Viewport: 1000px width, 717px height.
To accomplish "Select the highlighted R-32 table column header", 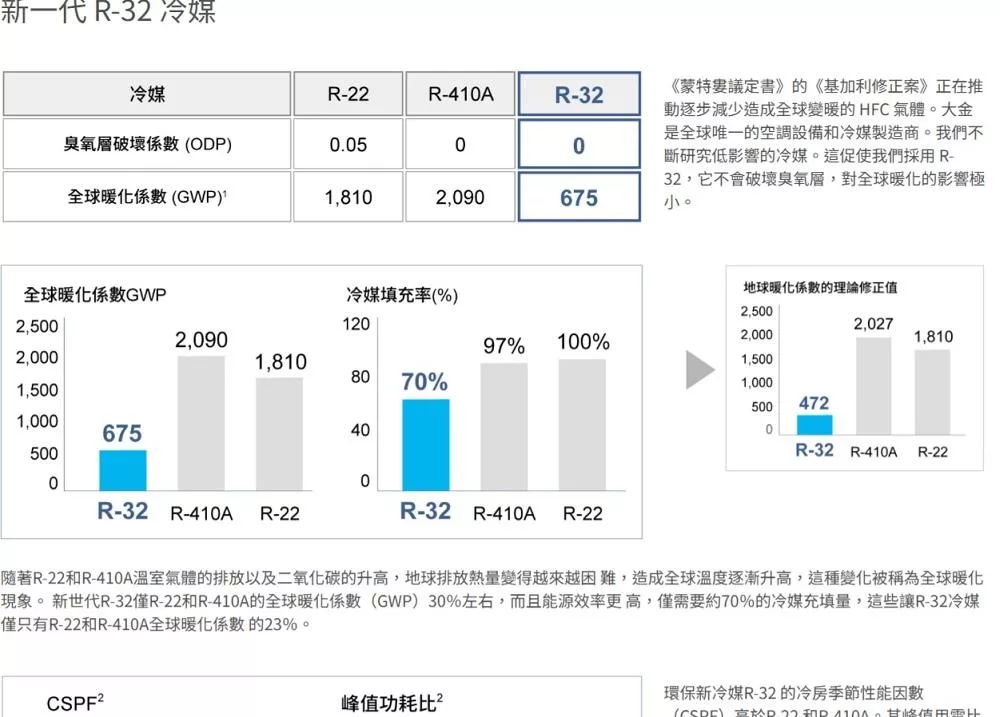I will click(x=579, y=95).
